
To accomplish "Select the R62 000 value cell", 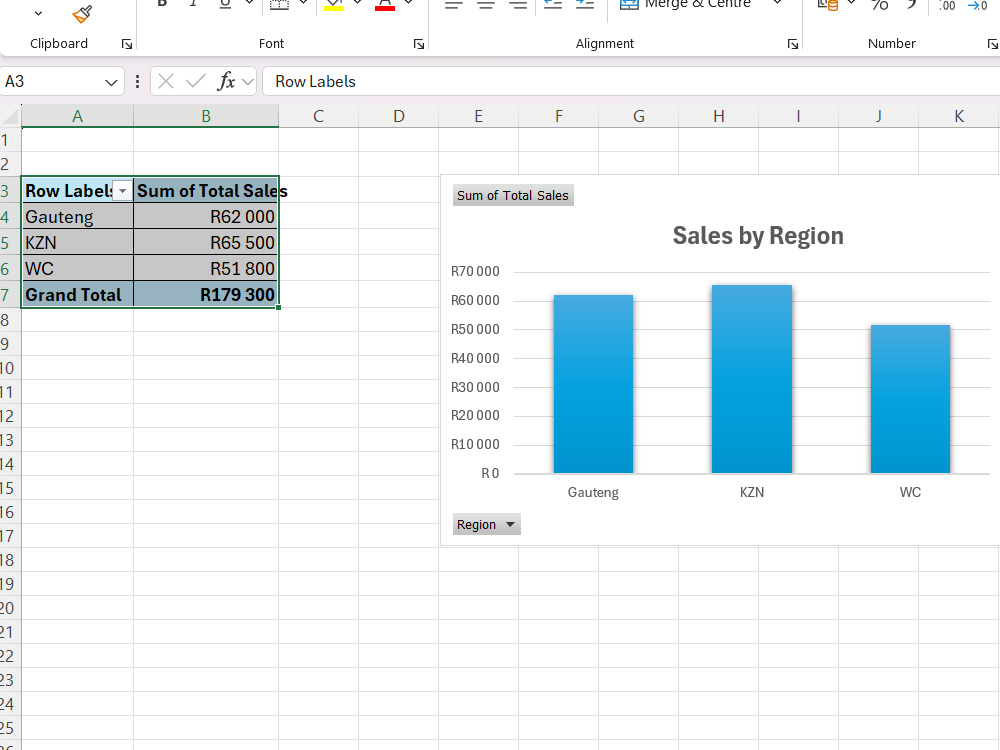I will click(206, 217).
